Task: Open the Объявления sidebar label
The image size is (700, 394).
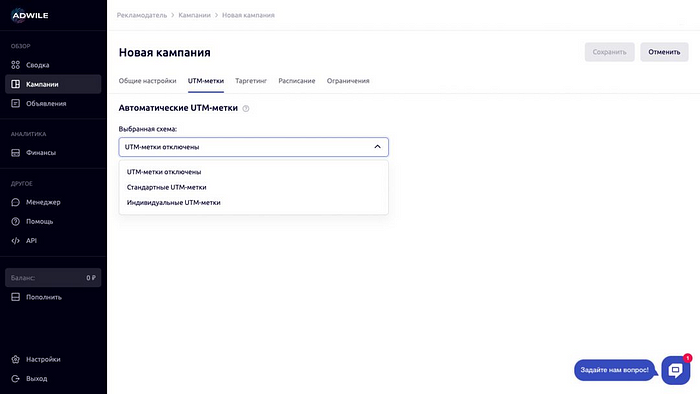Action: 46,103
